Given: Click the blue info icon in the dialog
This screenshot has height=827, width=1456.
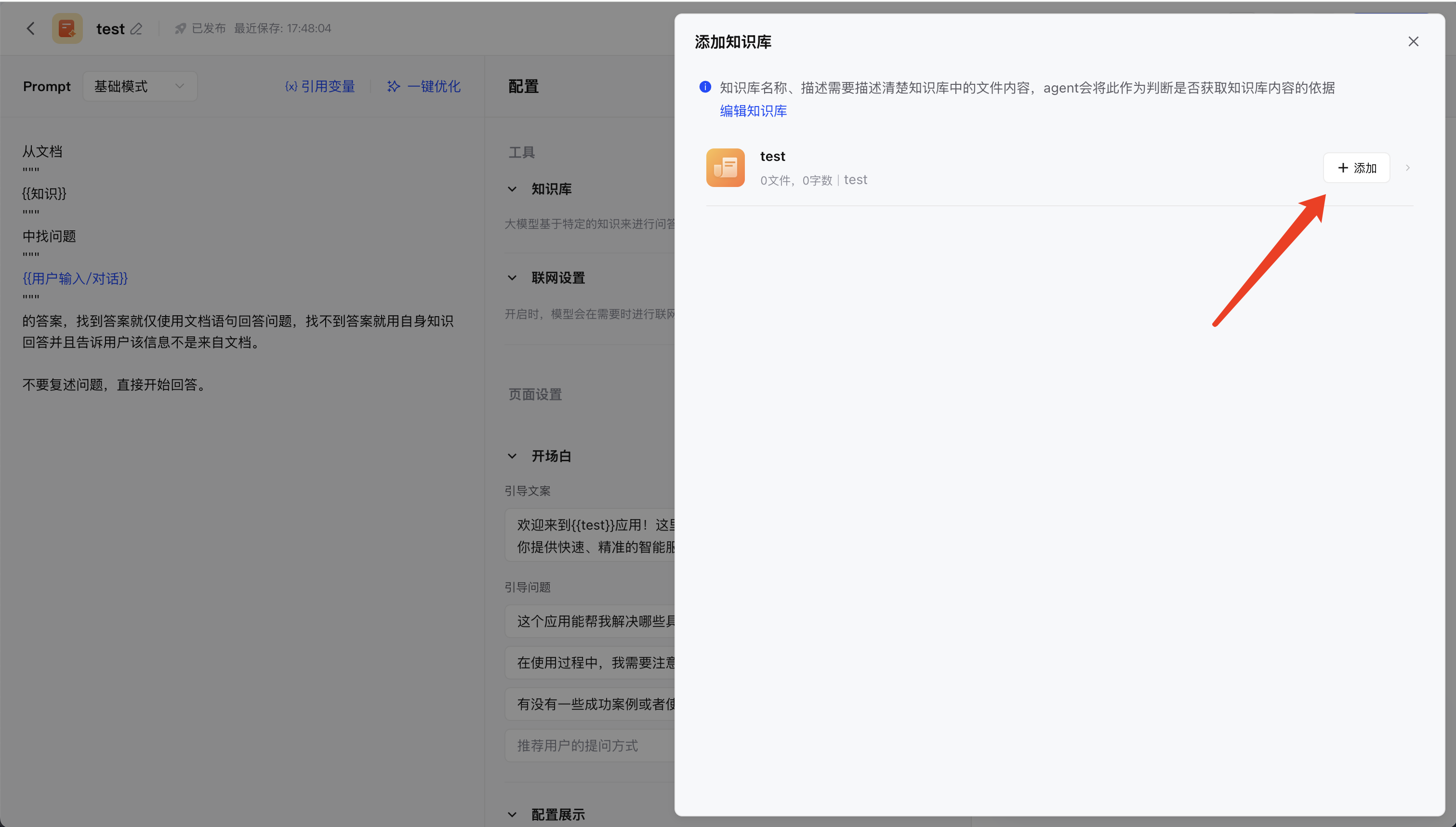Looking at the screenshot, I should (704, 87).
